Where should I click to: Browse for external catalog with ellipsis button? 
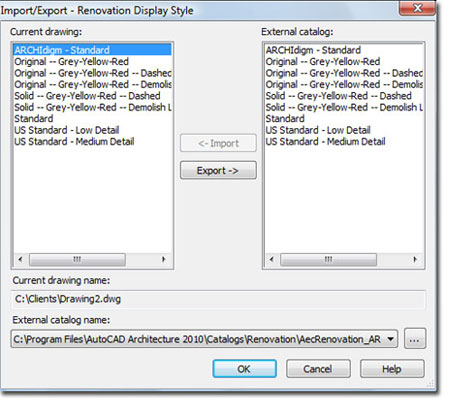[x=415, y=339]
